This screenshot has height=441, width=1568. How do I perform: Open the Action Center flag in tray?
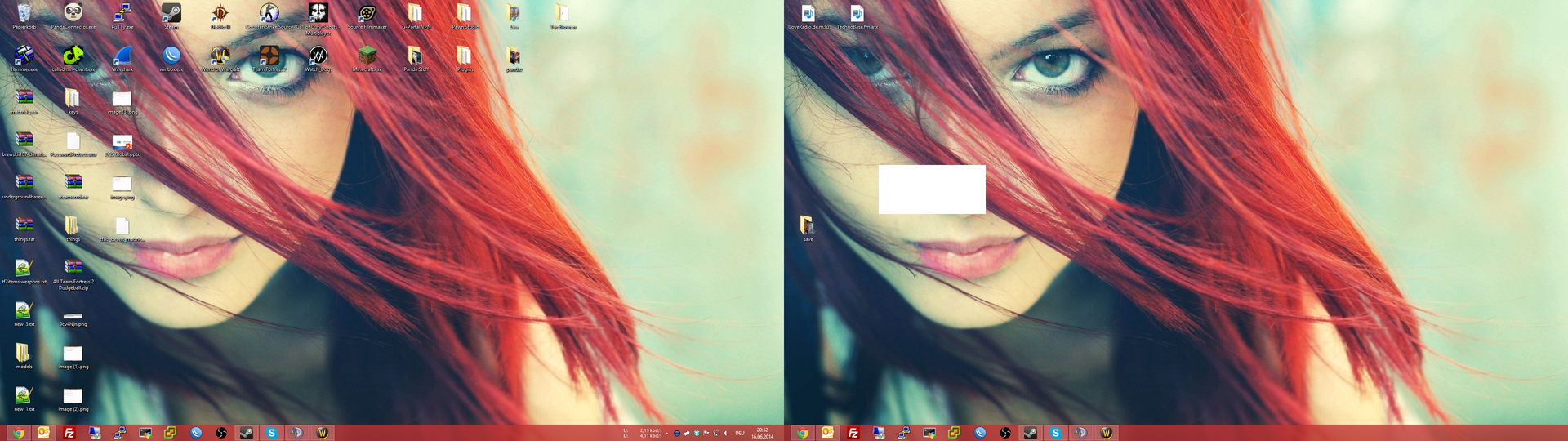(x=706, y=433)
